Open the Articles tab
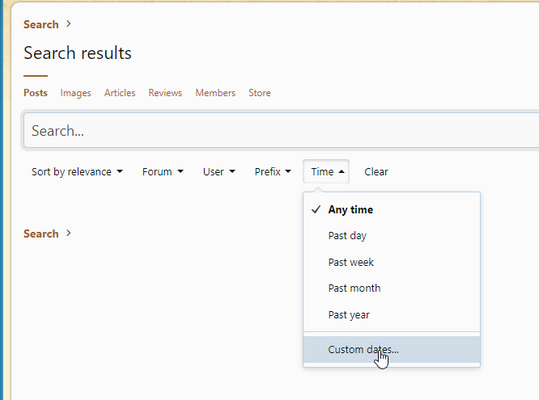The height and width of the screenshot is (400, 539). (x=120, y=93)
